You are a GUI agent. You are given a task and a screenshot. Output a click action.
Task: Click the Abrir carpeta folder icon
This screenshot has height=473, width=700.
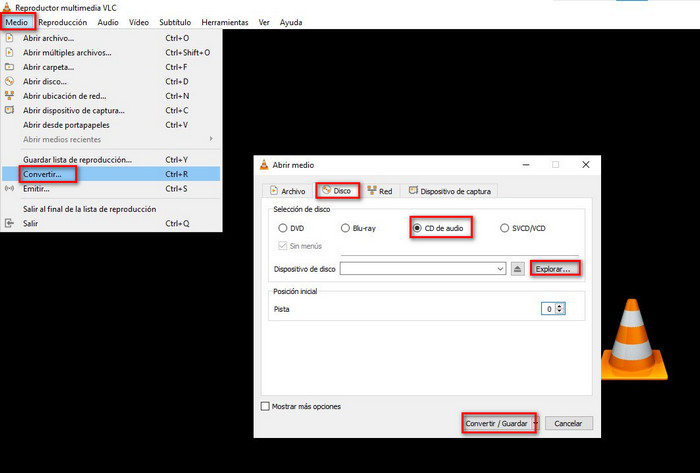click(9, 67)
